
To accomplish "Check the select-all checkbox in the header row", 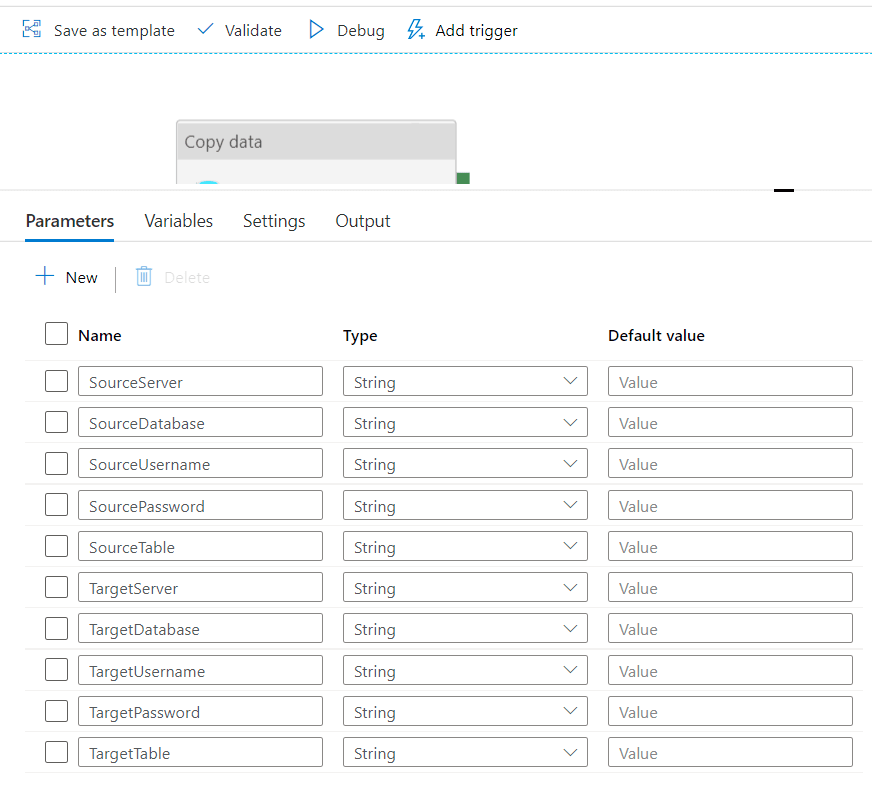I will coord(56,333).
